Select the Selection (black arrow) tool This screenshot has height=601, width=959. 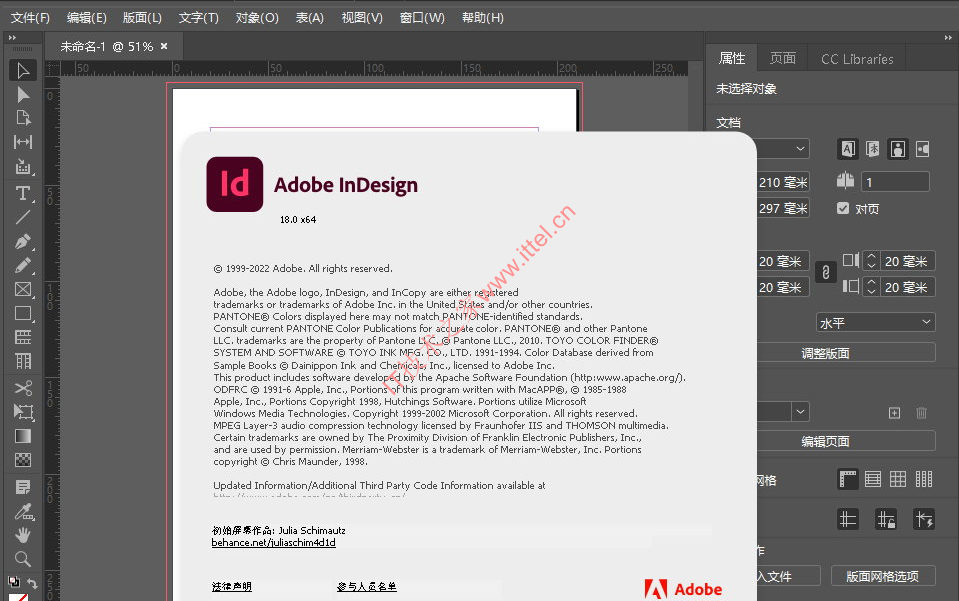tap(23, 70)
